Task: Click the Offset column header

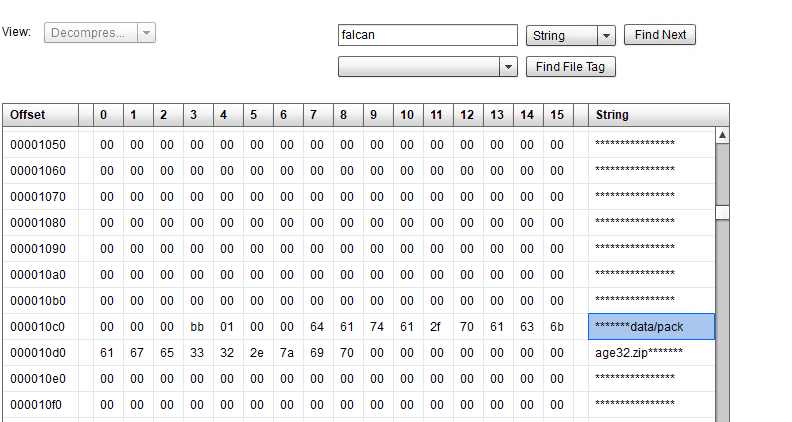Action: pyautogui.click(x=40, y=115)
